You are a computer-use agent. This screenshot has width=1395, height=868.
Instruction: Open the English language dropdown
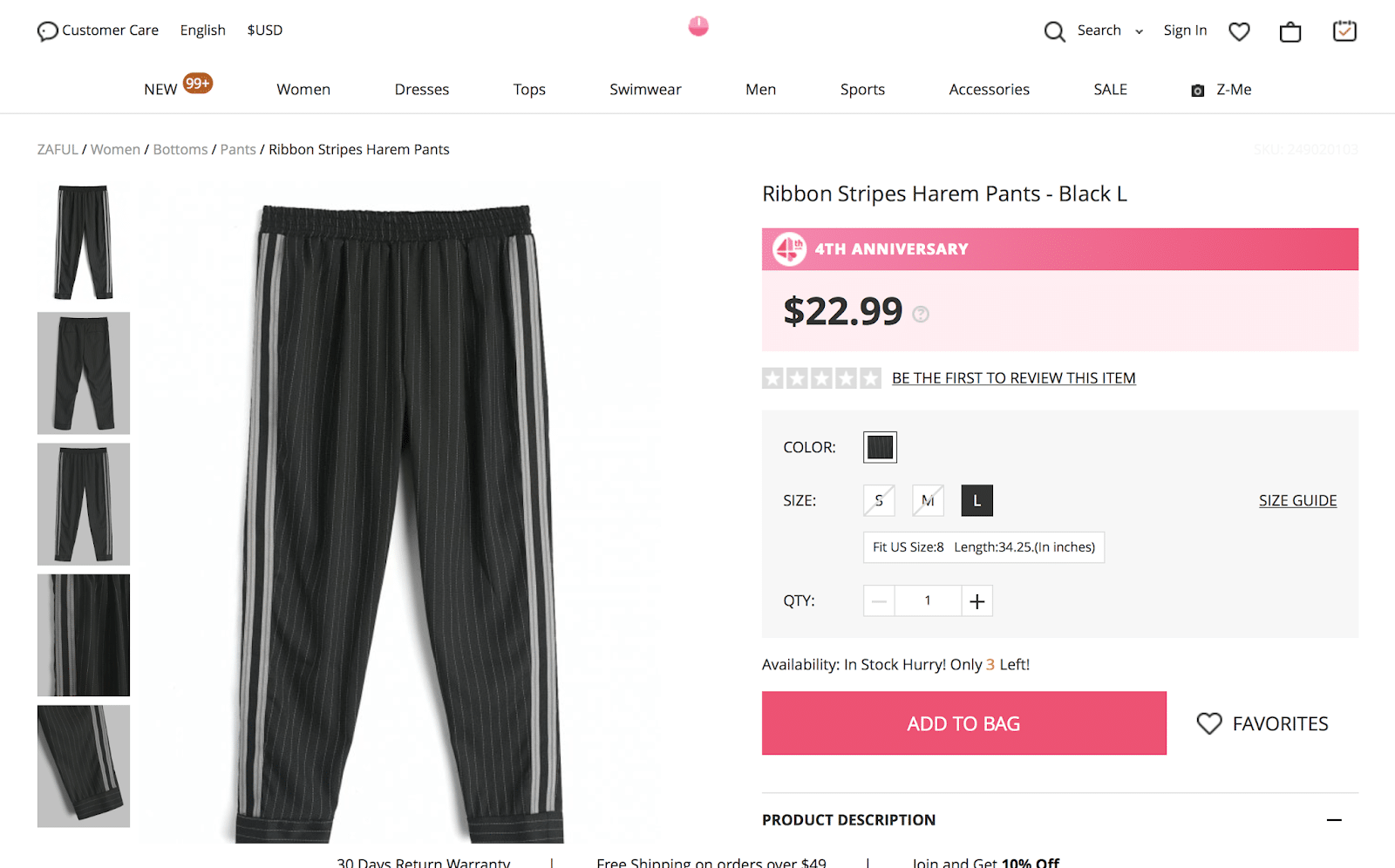pos(202,31)
